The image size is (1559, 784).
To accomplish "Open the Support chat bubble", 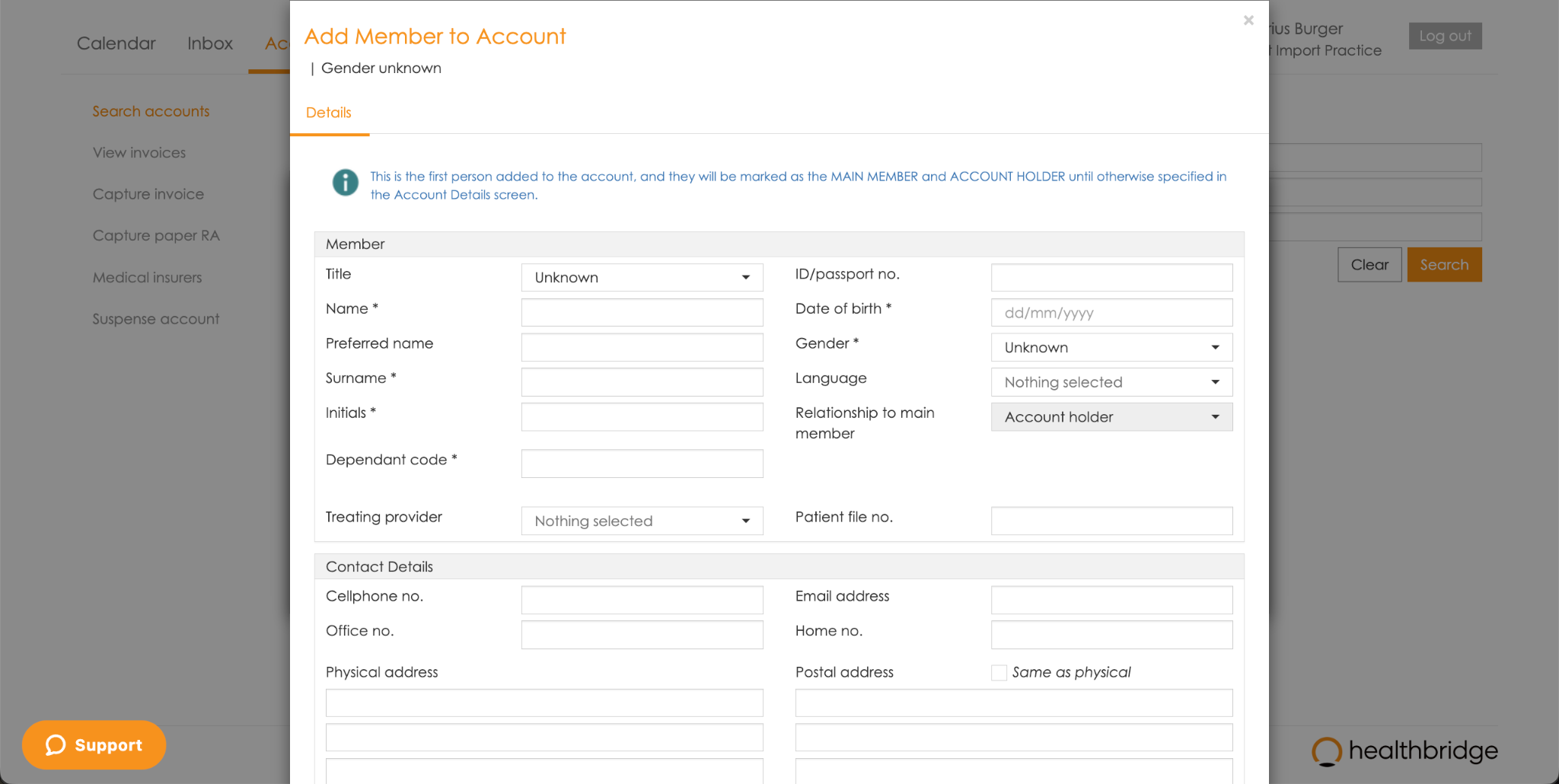I will pos(94,744).
